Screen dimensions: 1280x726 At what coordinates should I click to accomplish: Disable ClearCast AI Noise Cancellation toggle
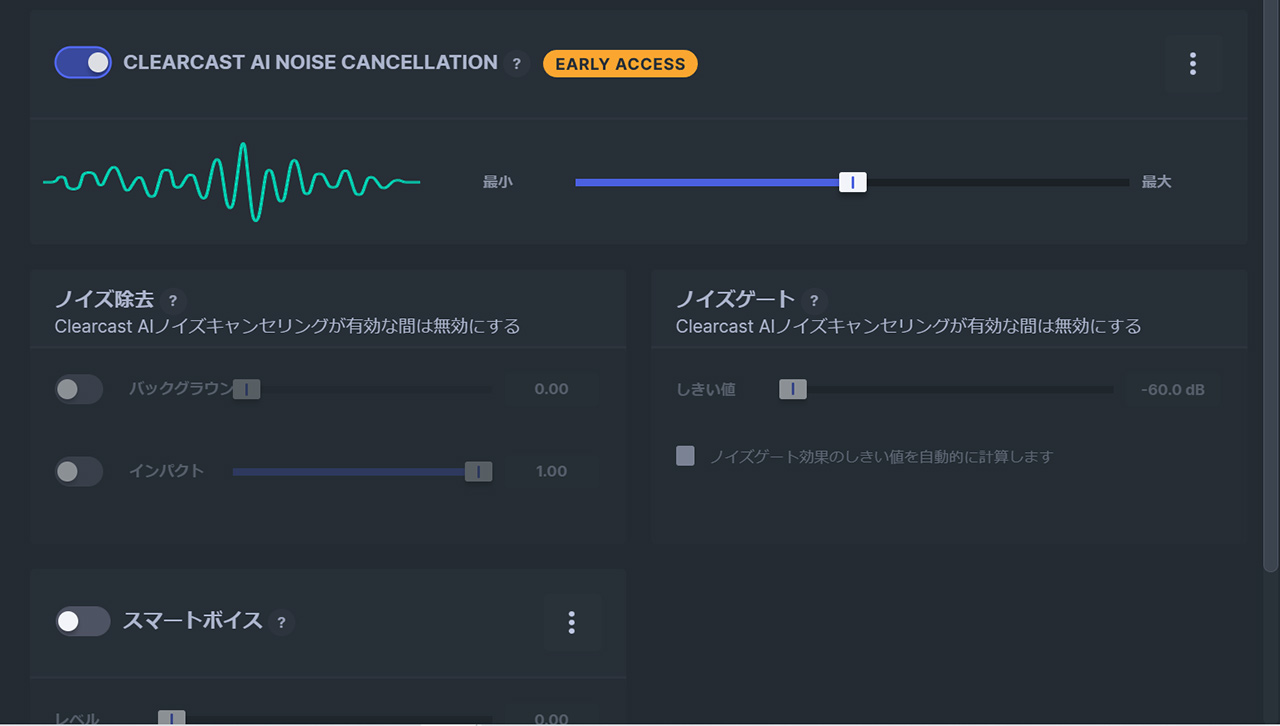point(83,63)
